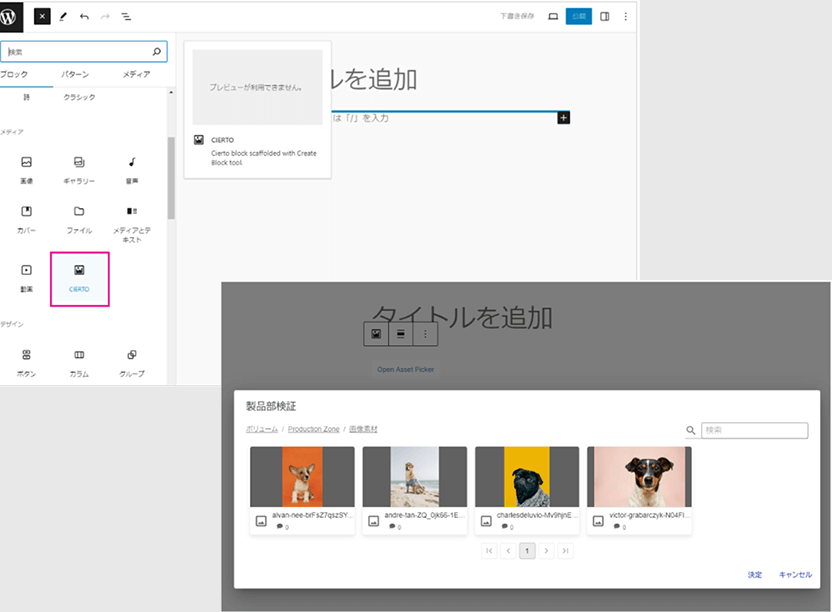Insert the 音声 audio block
832x612 pixels.
click(x=132, y=170)
